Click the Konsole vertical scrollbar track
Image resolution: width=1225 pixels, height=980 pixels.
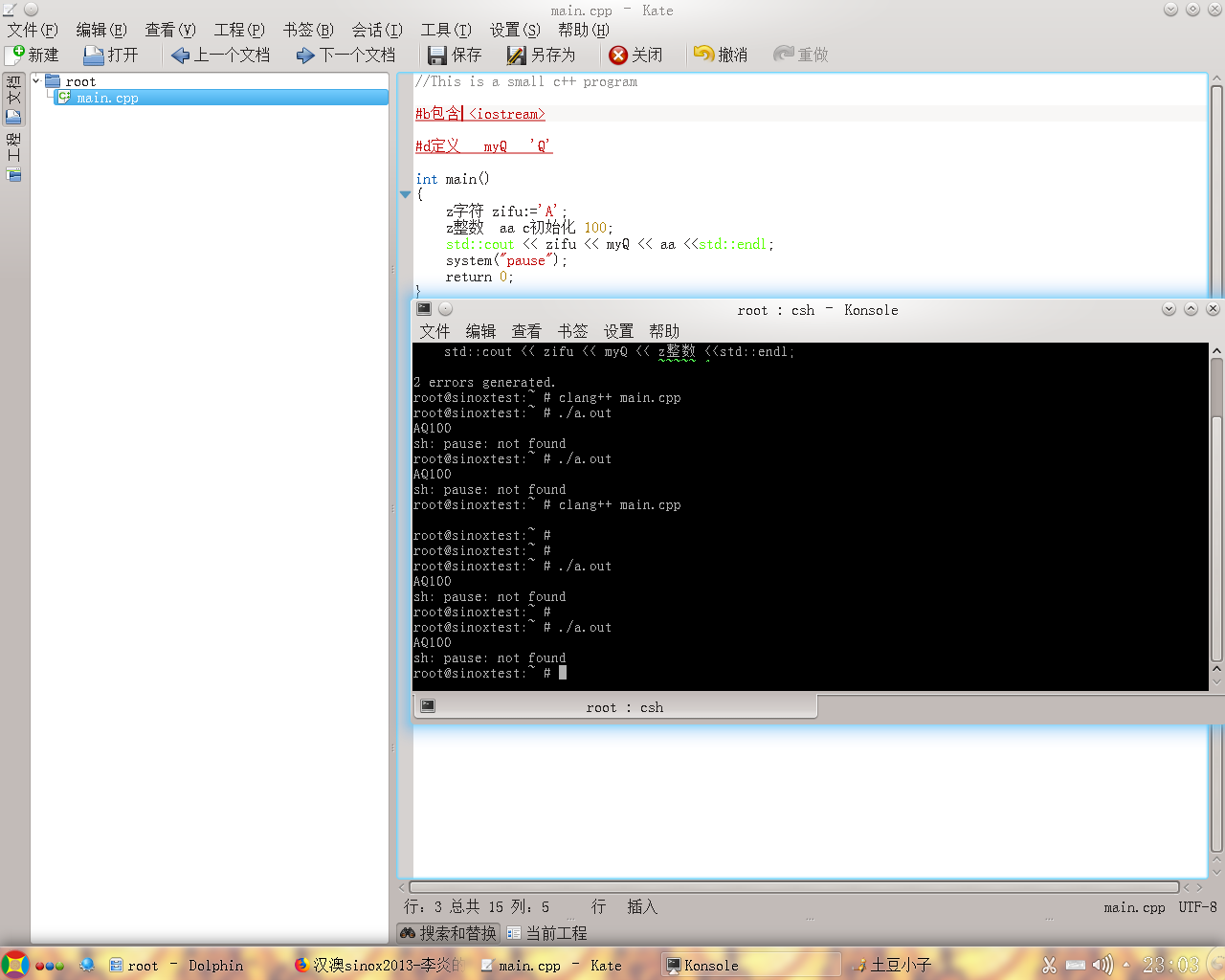[x=1216, y=512]
